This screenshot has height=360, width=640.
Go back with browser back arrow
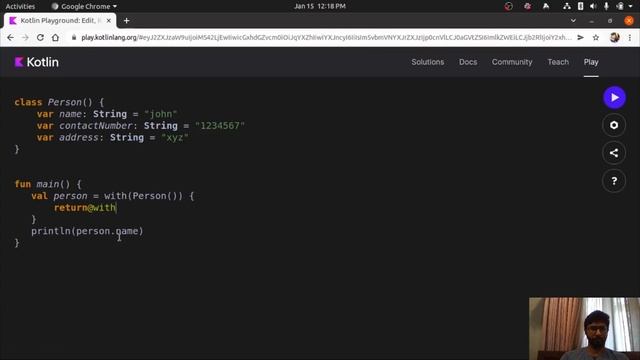[10, 38]
